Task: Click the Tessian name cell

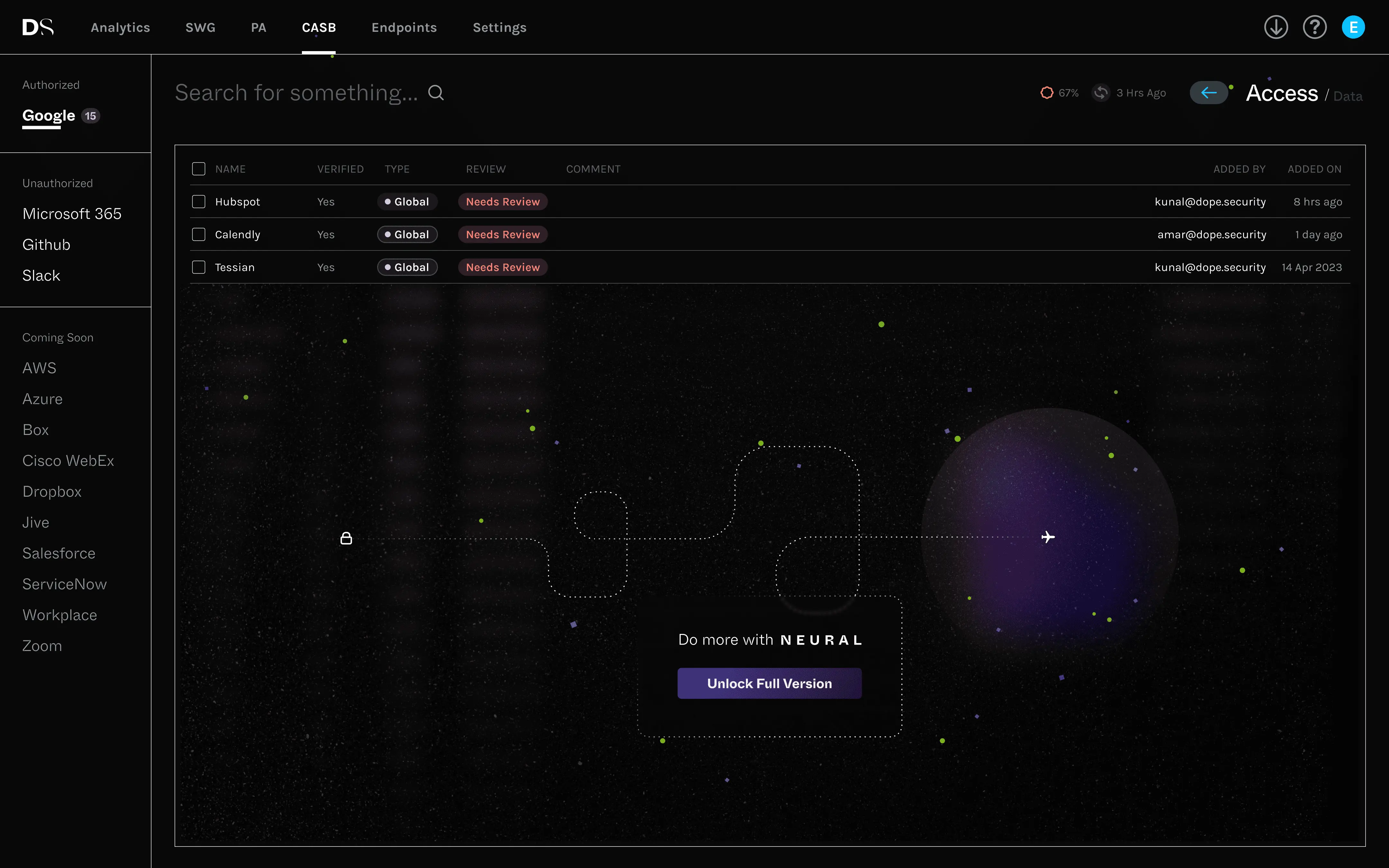Action: [235, 267]
